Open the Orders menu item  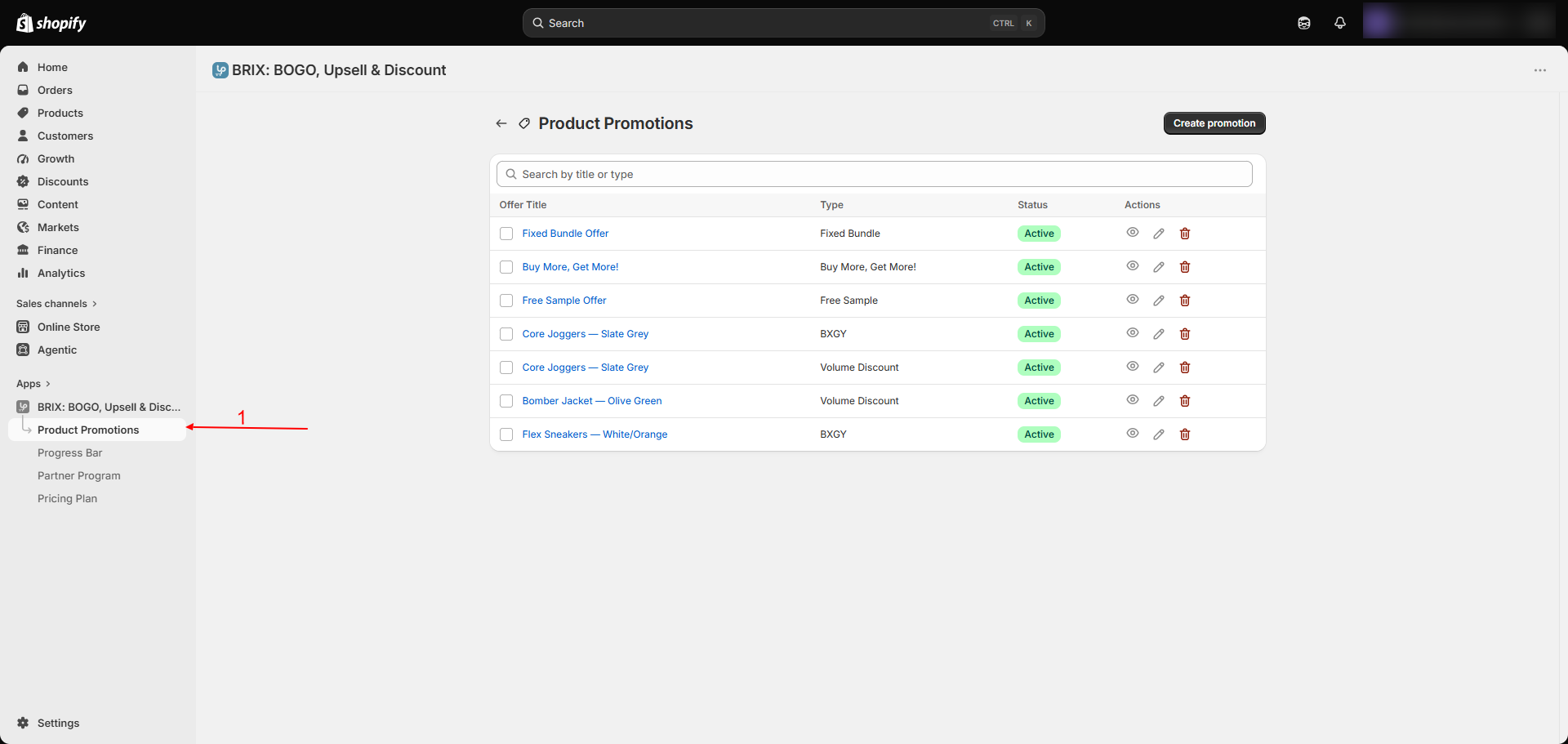(55, 90)
